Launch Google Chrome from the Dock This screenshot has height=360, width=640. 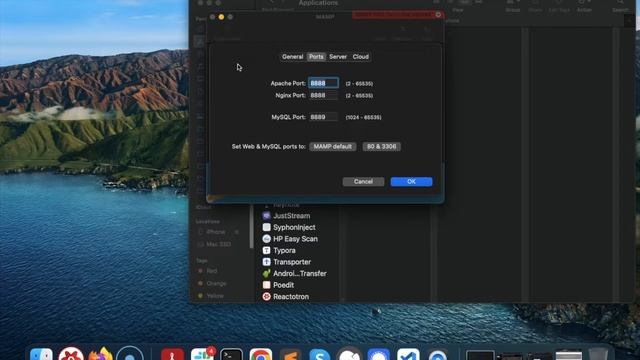coord(261,354)
